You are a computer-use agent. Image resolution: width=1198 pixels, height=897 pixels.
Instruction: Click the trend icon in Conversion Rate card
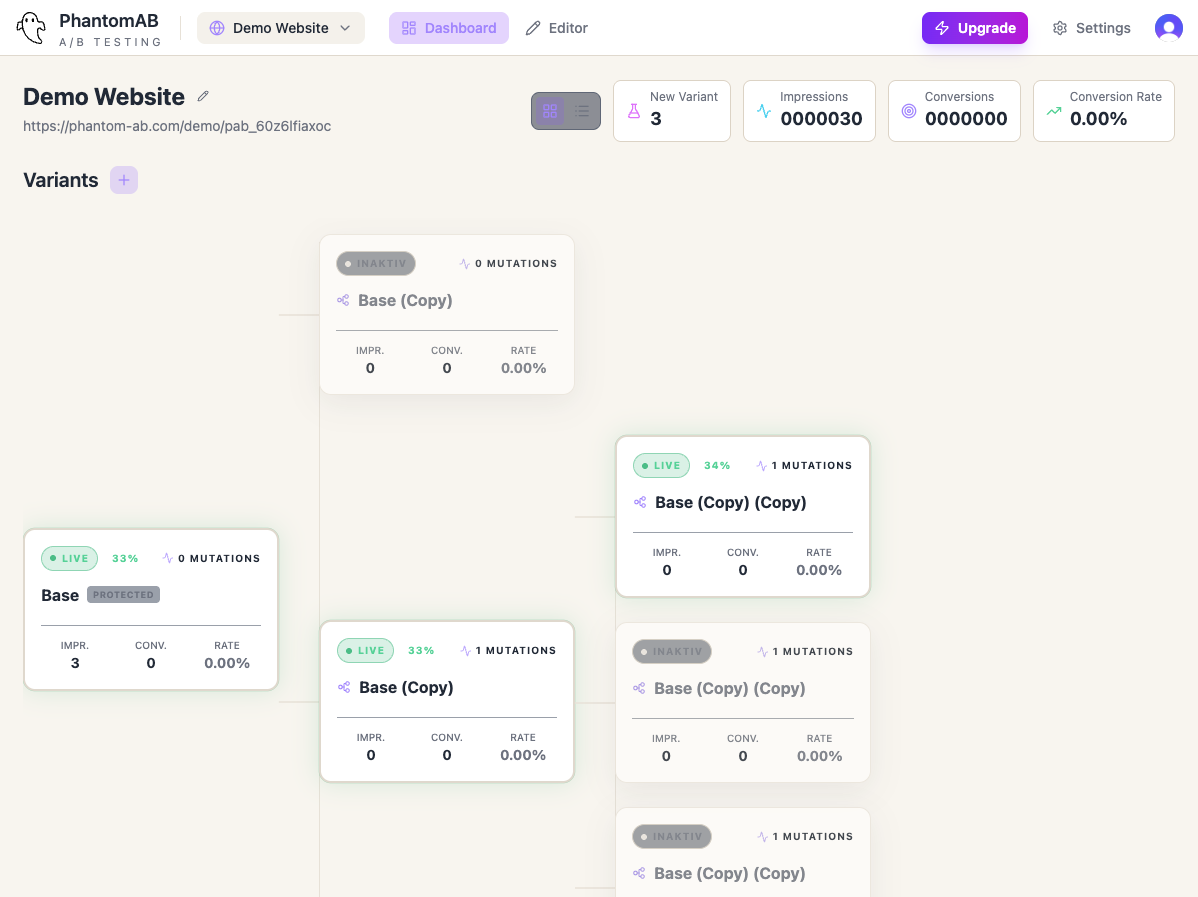(x=1053, y=111)
